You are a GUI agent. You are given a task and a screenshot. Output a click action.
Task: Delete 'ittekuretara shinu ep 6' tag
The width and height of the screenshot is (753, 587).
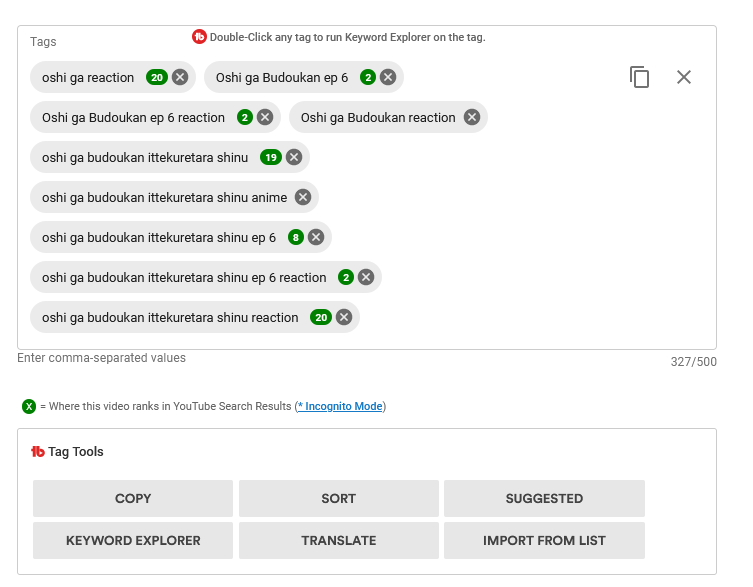[x=316, y=237]
